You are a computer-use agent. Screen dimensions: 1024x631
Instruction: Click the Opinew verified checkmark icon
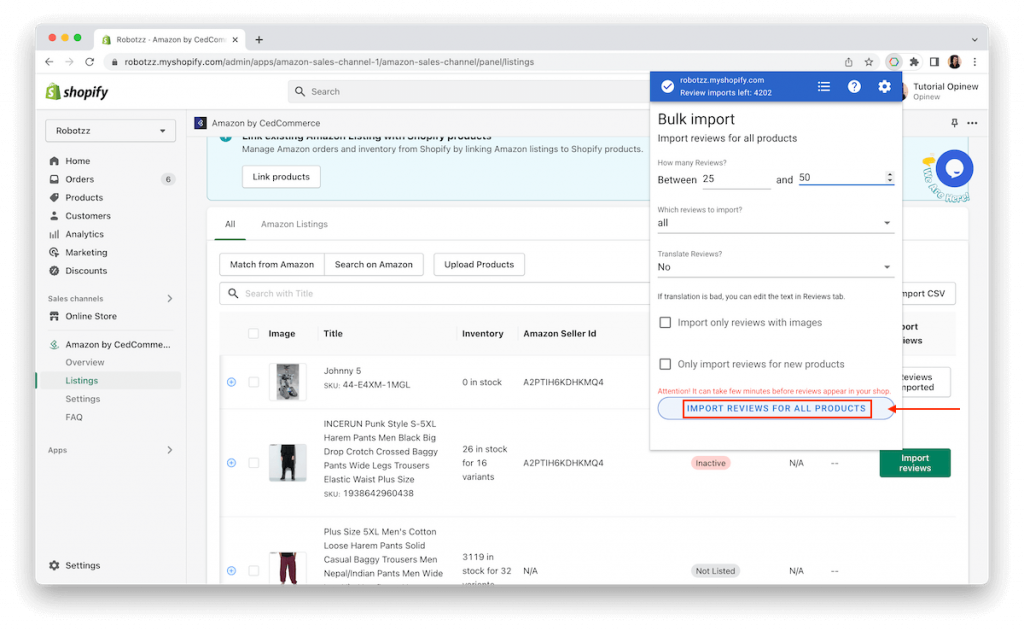coord(667,86)
